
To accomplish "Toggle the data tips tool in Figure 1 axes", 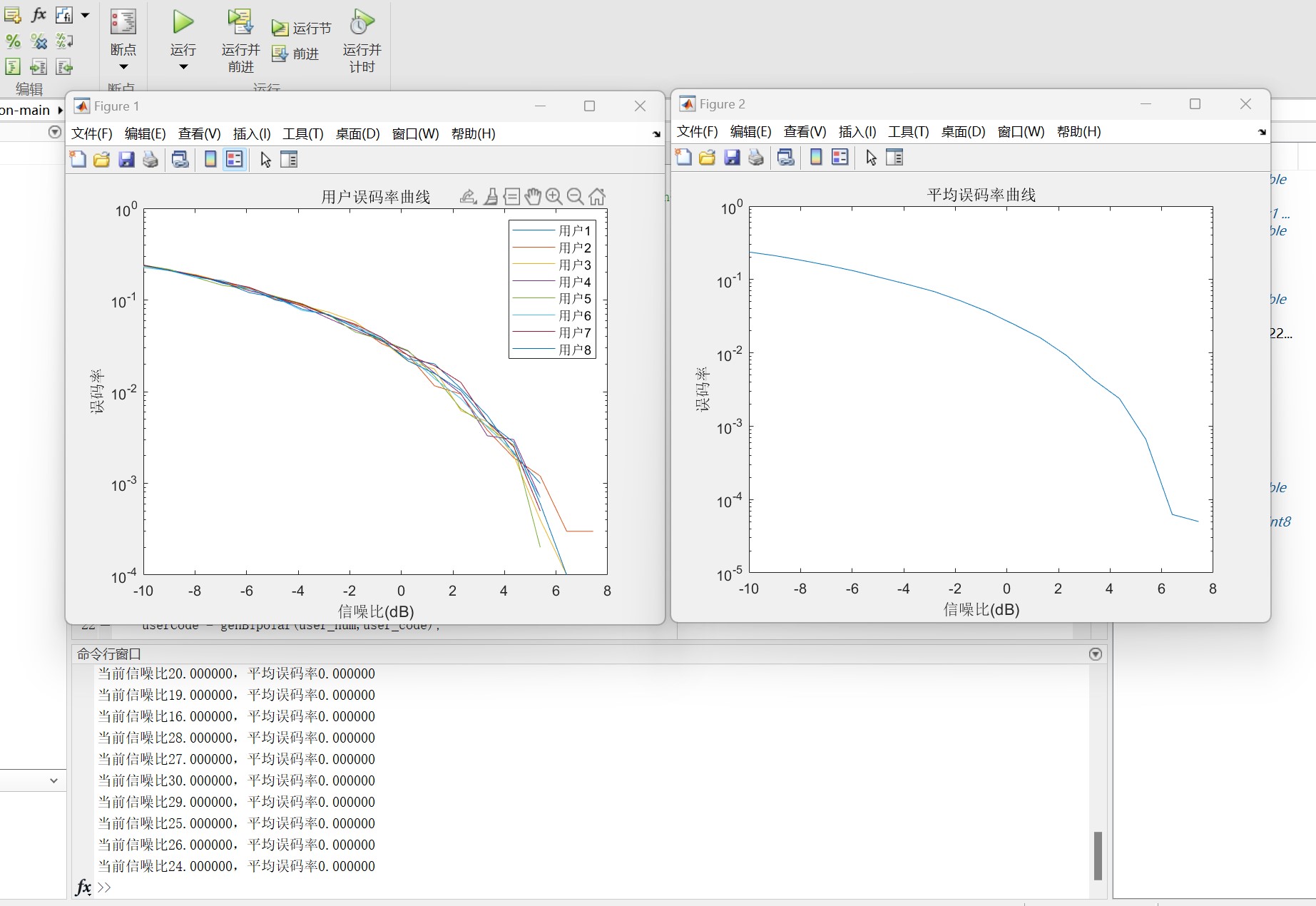I will coord(511,196).
